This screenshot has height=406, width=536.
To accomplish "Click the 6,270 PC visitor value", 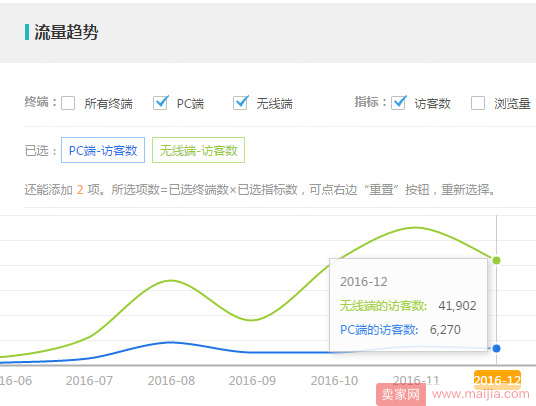I will tap(445, 329).
